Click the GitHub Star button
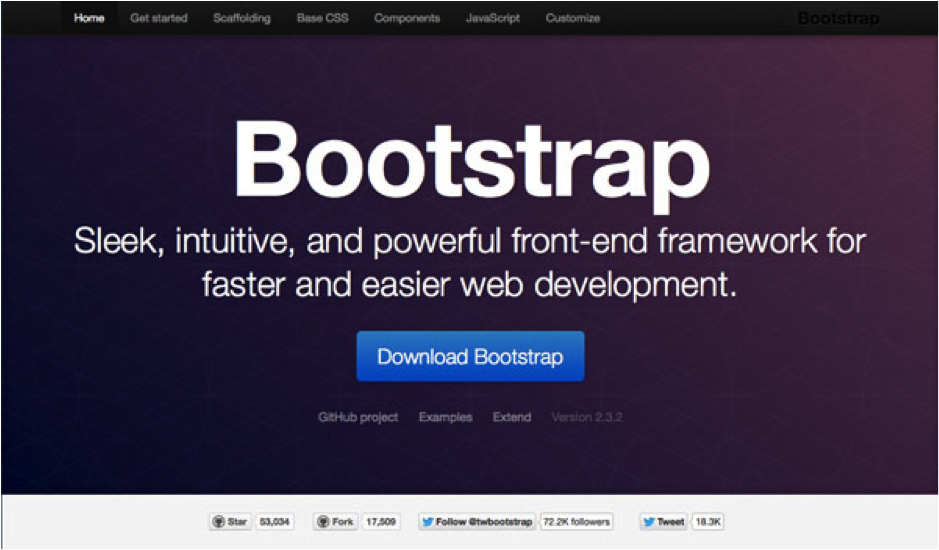This screenshot has width=939, height=550. click(231, 522)
